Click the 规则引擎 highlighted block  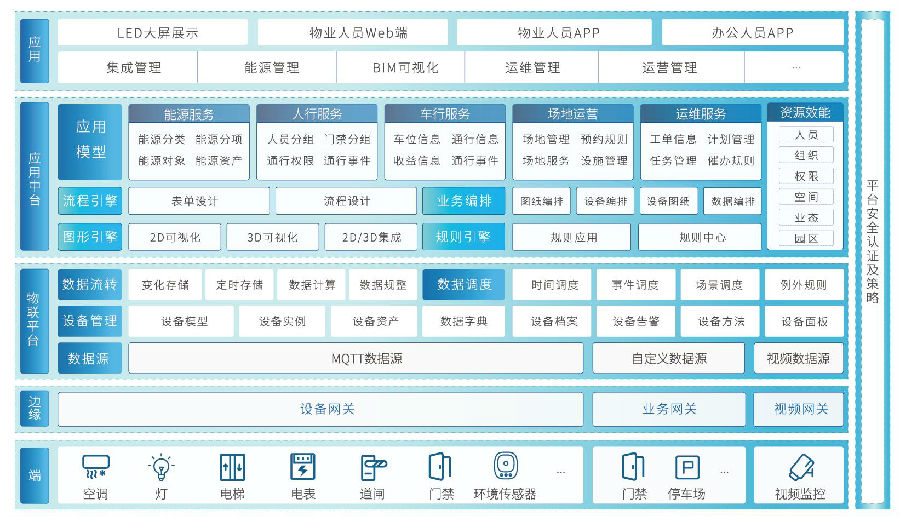[463, 237]
